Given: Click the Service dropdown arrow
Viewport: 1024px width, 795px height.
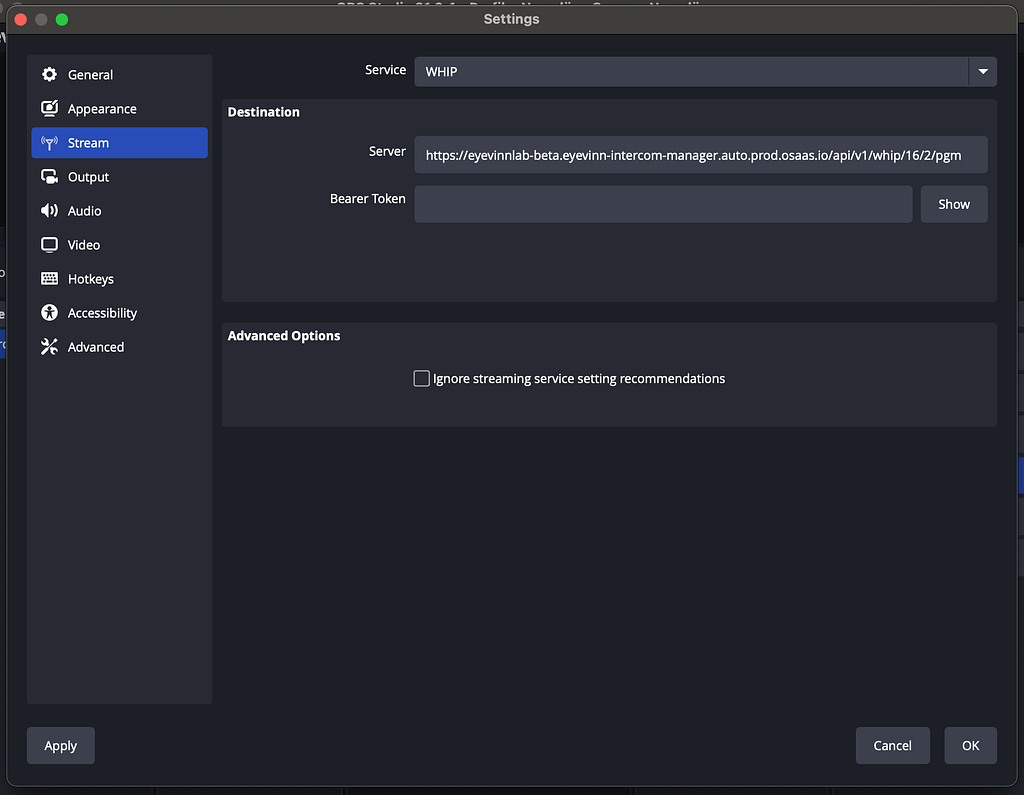Looking at the screenshot, I should tap(982, 72).
